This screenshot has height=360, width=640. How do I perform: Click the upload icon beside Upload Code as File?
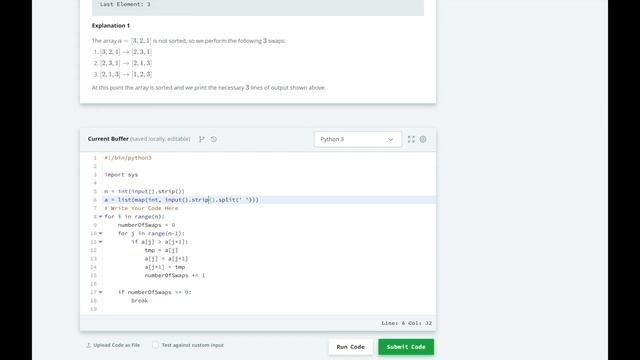(x=88, y=345)
